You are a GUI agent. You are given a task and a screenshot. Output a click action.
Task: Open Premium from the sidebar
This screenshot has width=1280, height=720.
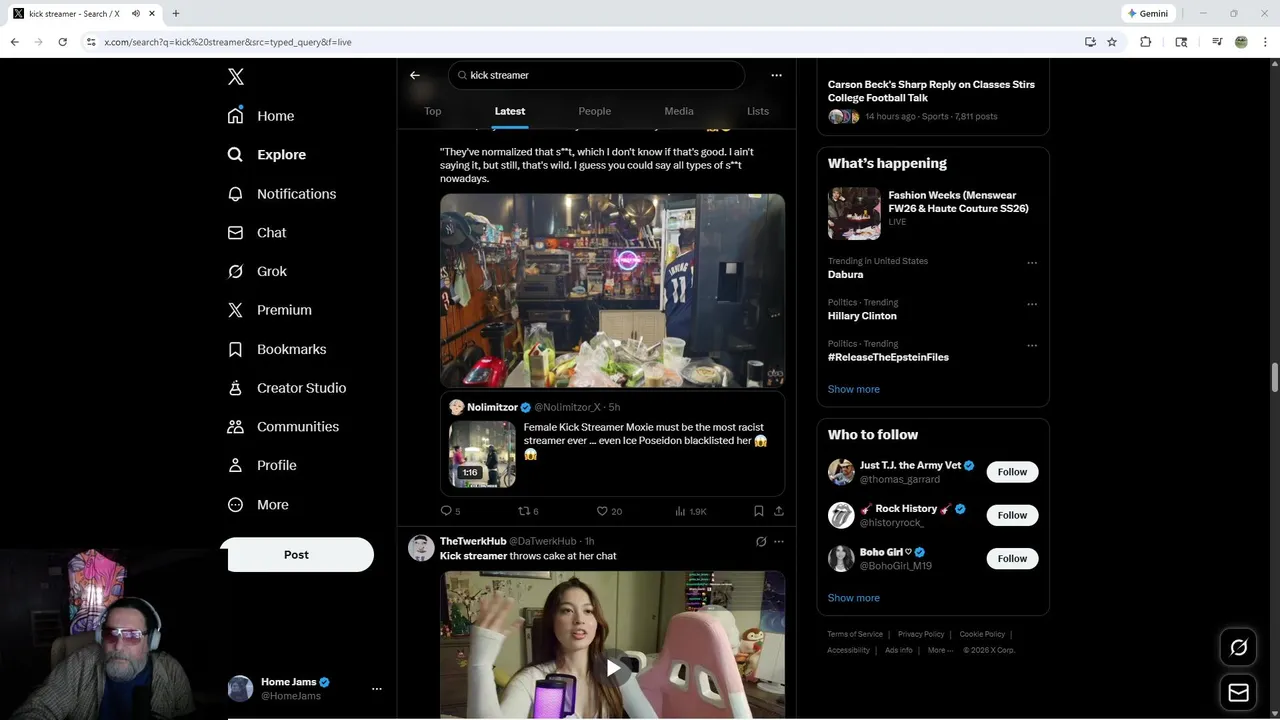(x=270, y=310)
